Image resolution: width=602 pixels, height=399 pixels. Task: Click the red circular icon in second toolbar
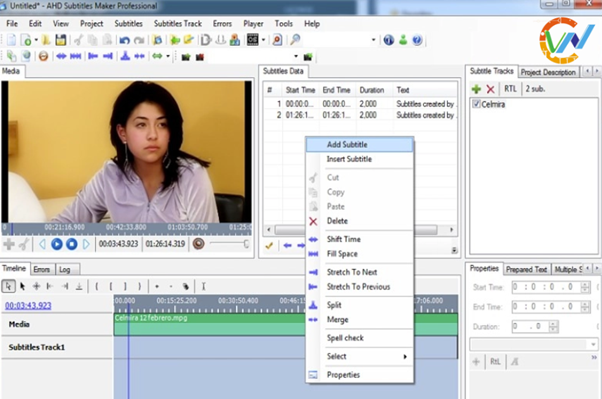click(x=43, y=56)
